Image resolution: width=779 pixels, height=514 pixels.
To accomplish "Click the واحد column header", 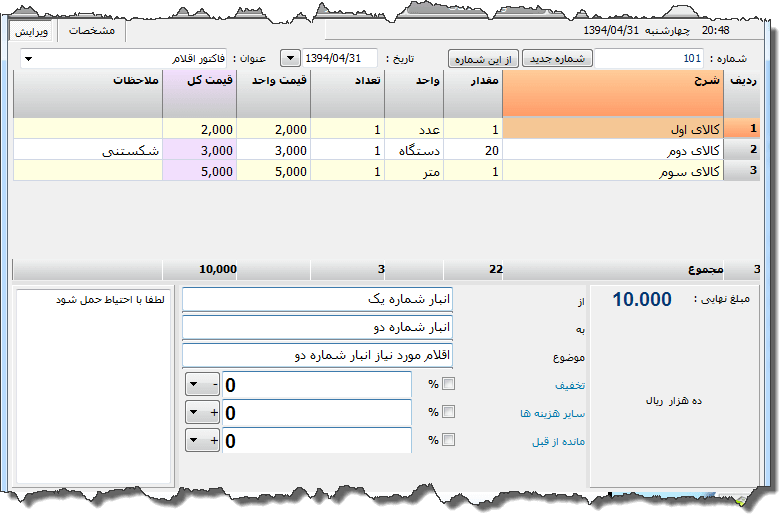I will pyautogui.click(x=414, y=93).
